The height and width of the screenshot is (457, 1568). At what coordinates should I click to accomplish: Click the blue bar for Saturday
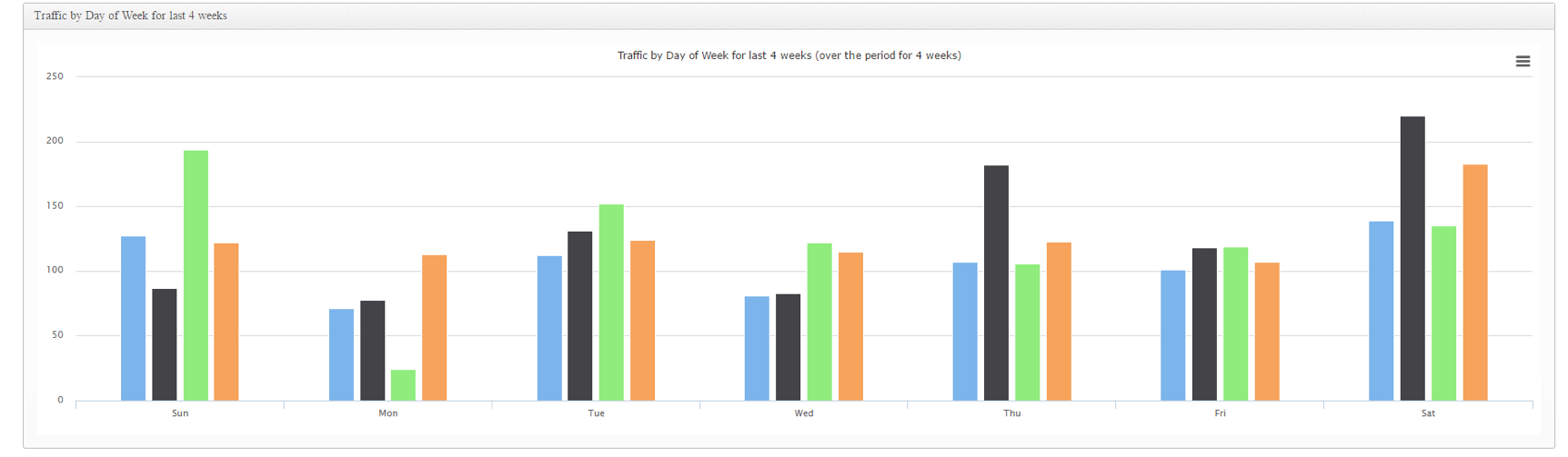click(x=1381, y=311)
